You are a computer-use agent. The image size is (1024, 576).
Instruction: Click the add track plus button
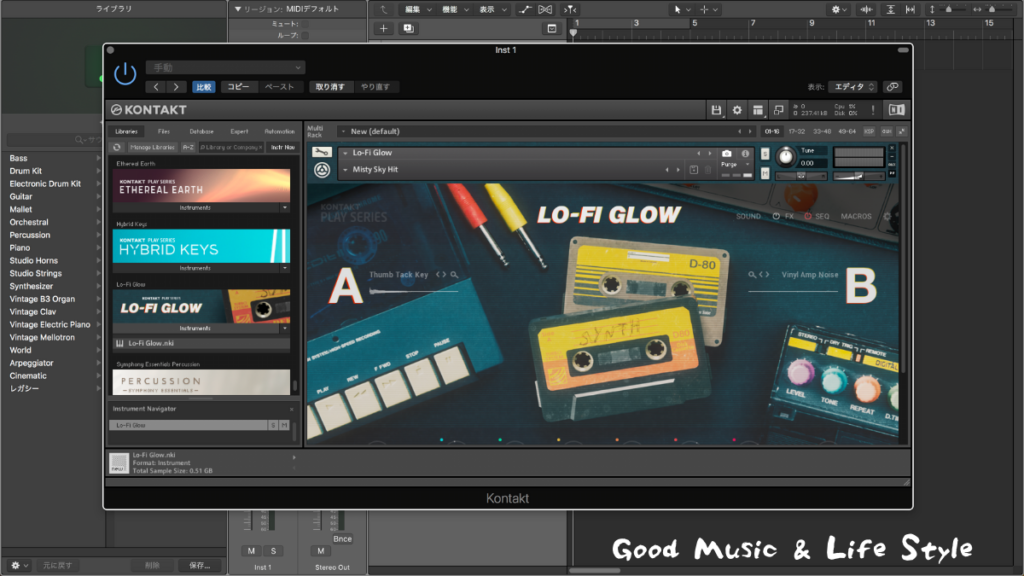click(x=383, y=29)
